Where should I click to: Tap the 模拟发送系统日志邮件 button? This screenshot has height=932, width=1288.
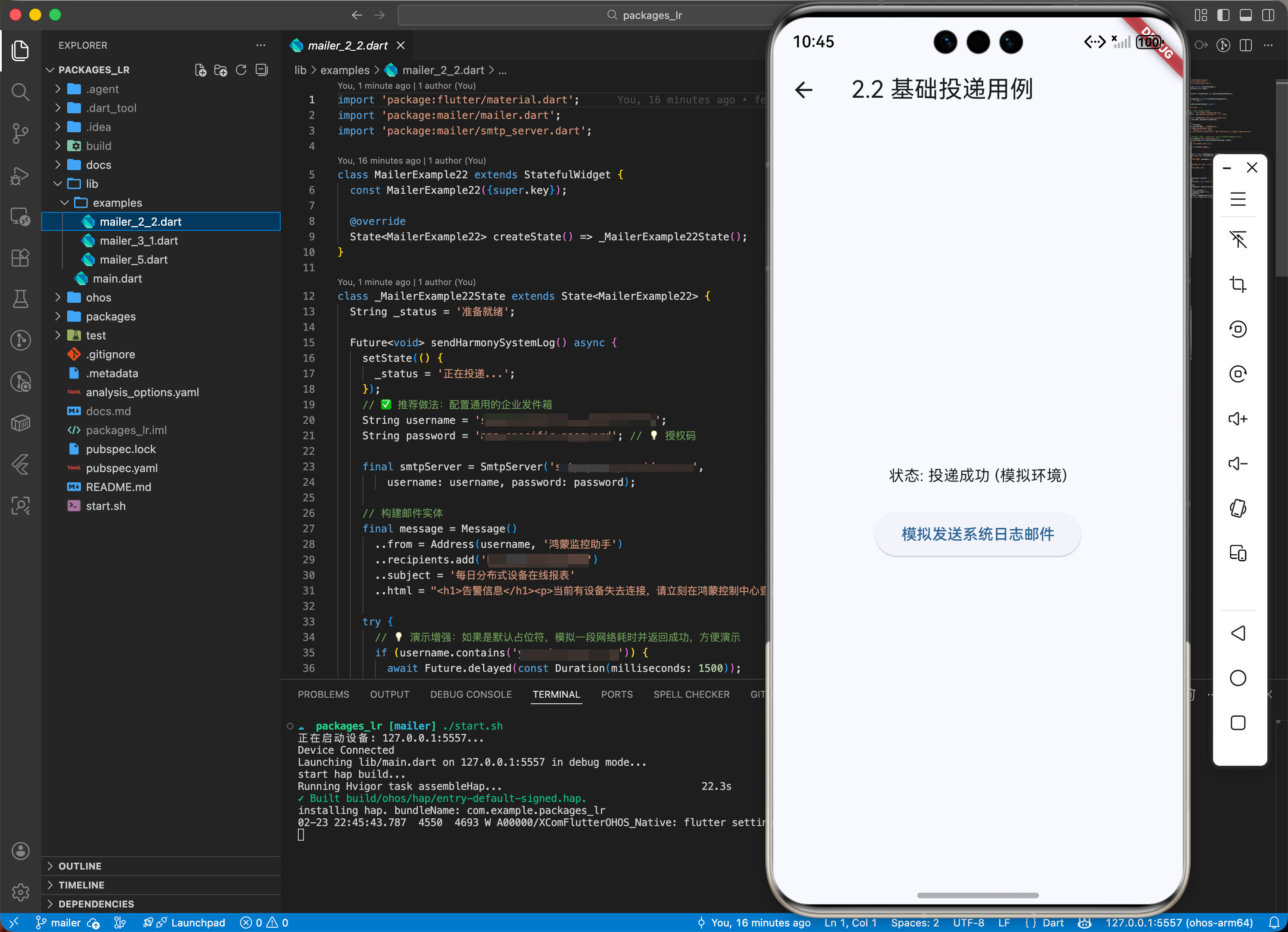977,534
